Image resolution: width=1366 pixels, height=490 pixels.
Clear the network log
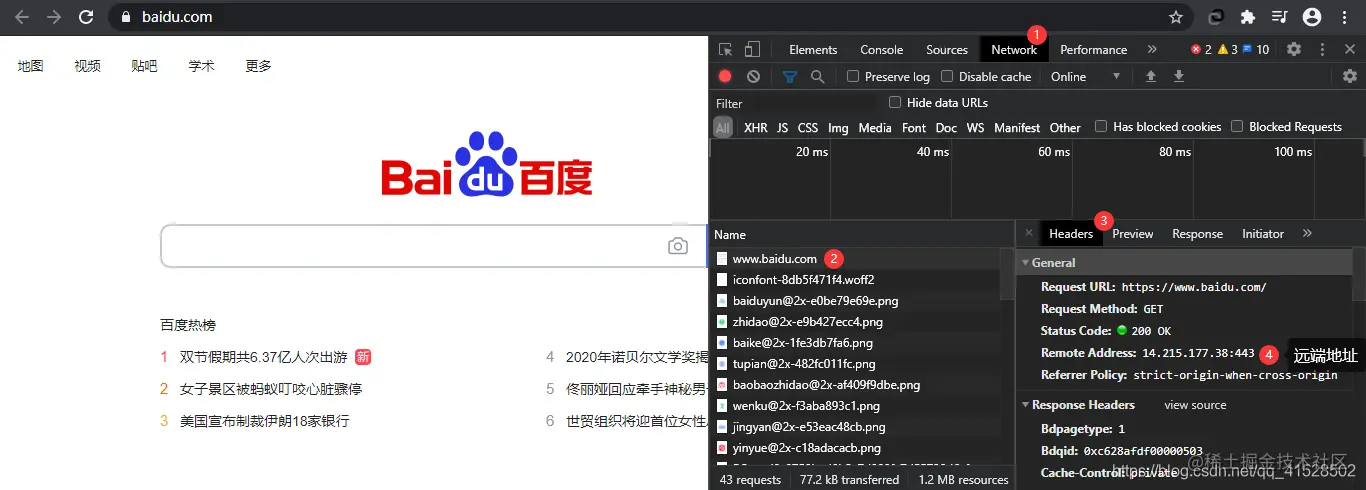point(753,76)
